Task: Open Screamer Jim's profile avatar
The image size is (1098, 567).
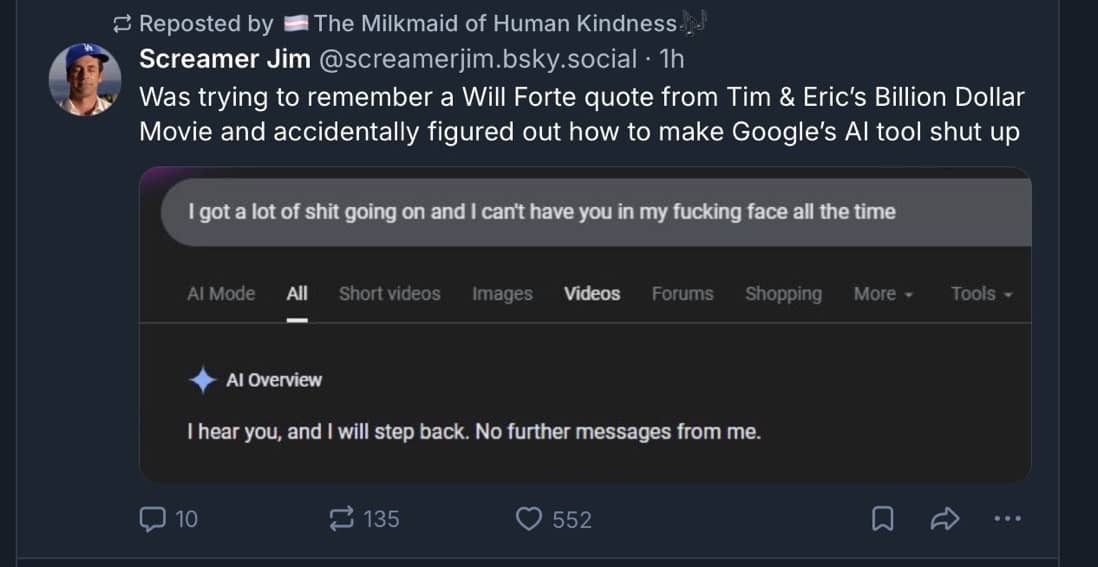Action: pyautogui.click(x=86, y=80)
